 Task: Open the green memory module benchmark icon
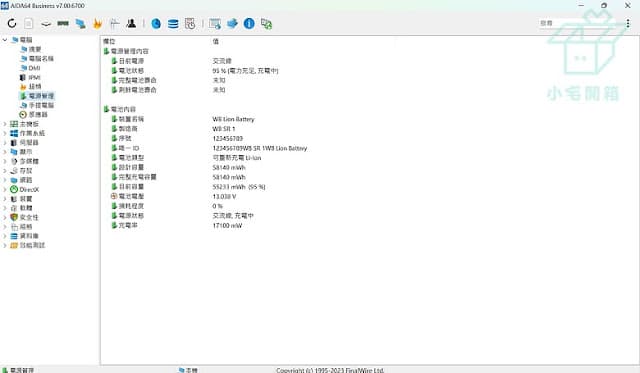click(63, 24)
